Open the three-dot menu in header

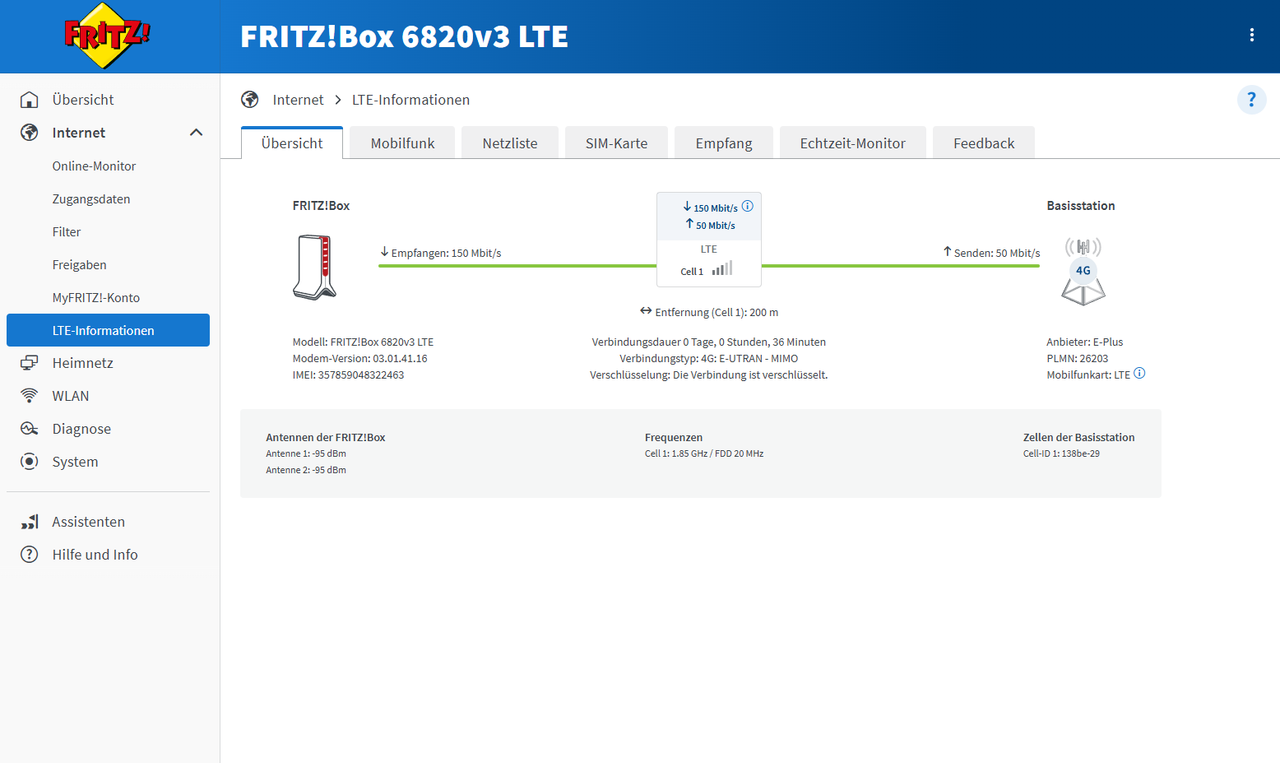tap(1251, 34)
